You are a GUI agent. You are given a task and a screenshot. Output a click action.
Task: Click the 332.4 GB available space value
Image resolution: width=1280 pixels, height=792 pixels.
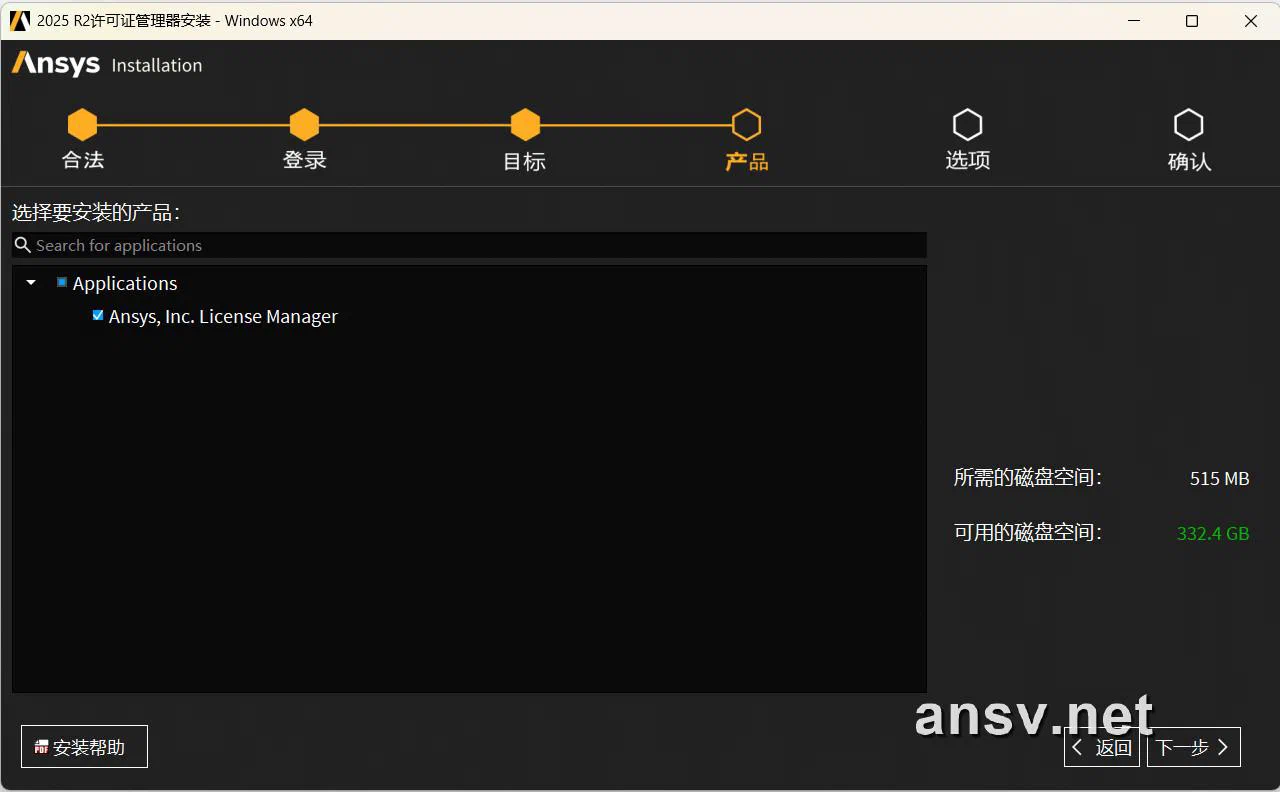pos(1213,533)
